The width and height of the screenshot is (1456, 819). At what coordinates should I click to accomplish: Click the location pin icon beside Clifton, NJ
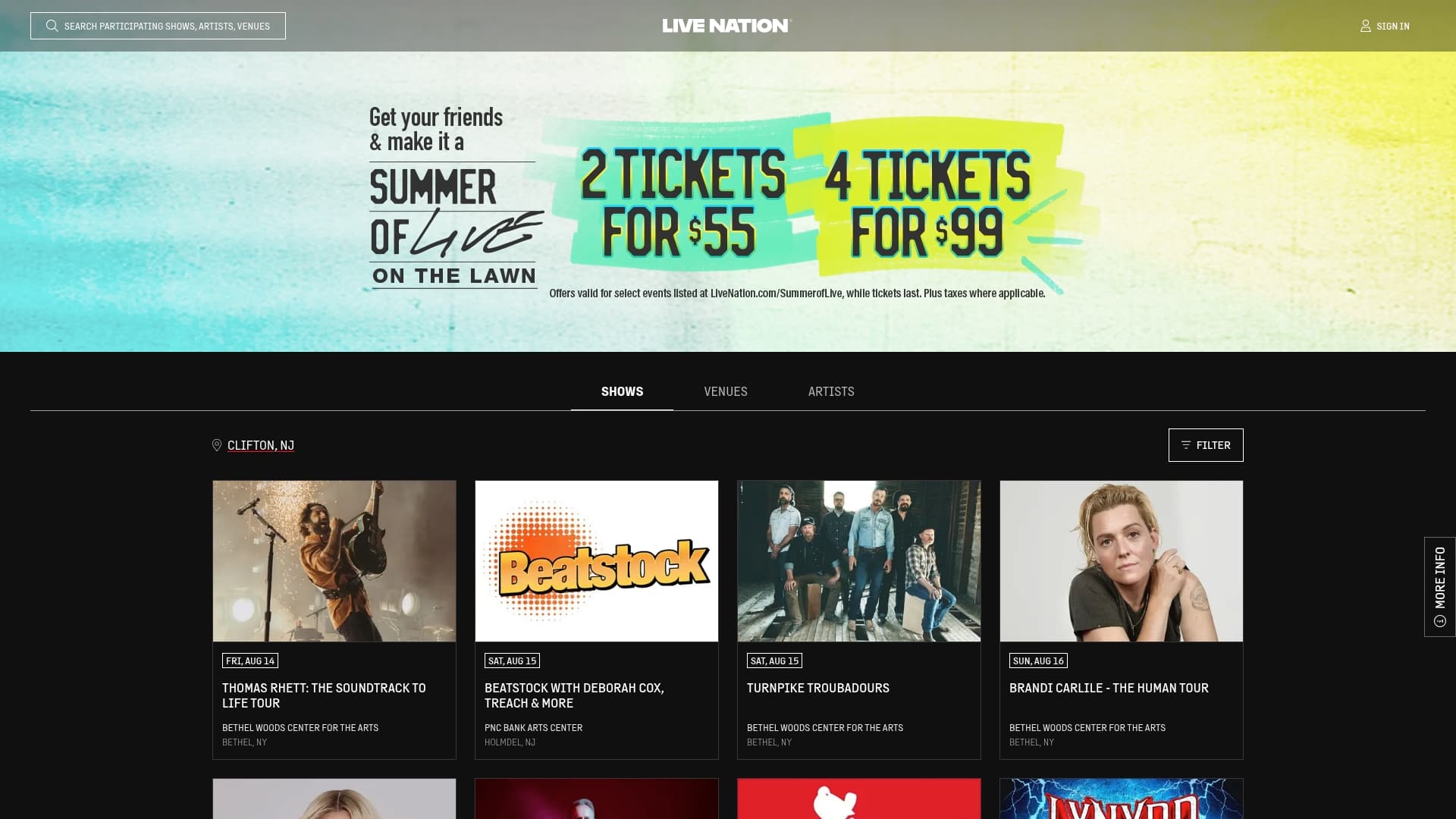(x=217, y=445)
